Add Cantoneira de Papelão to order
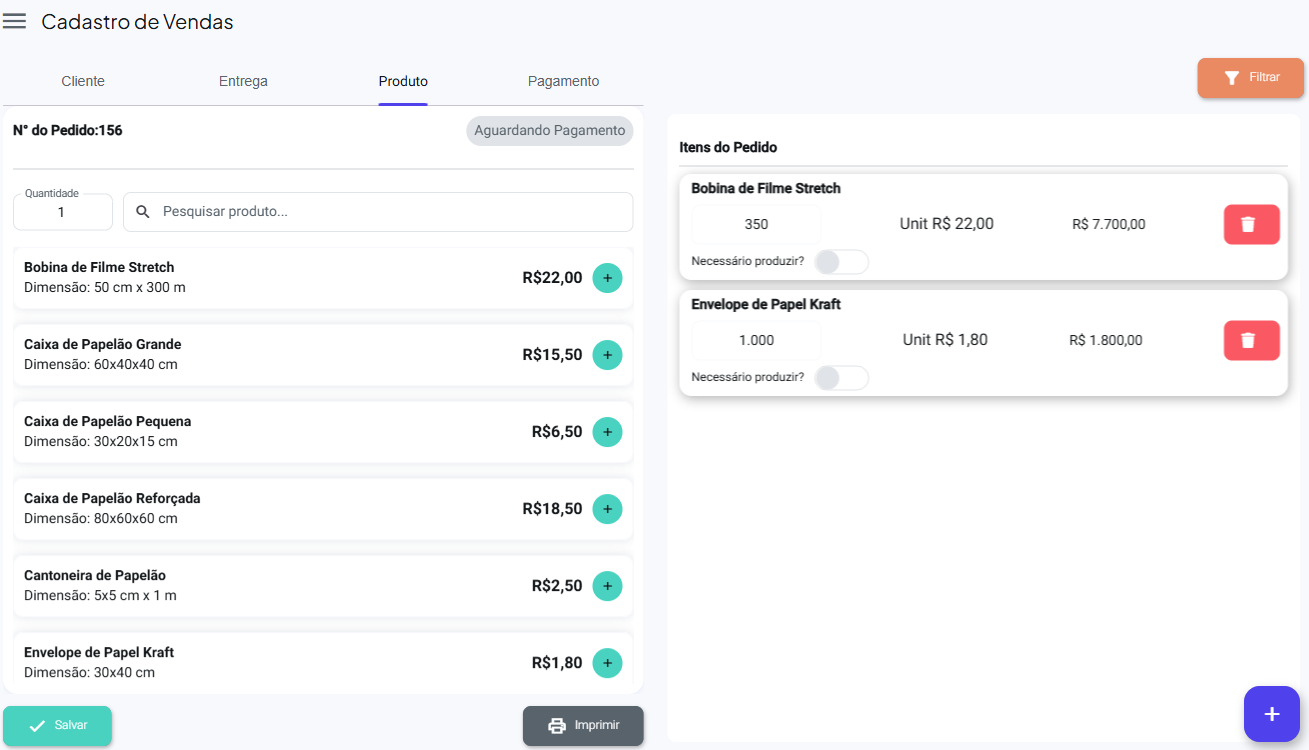 tap(607, 586)
